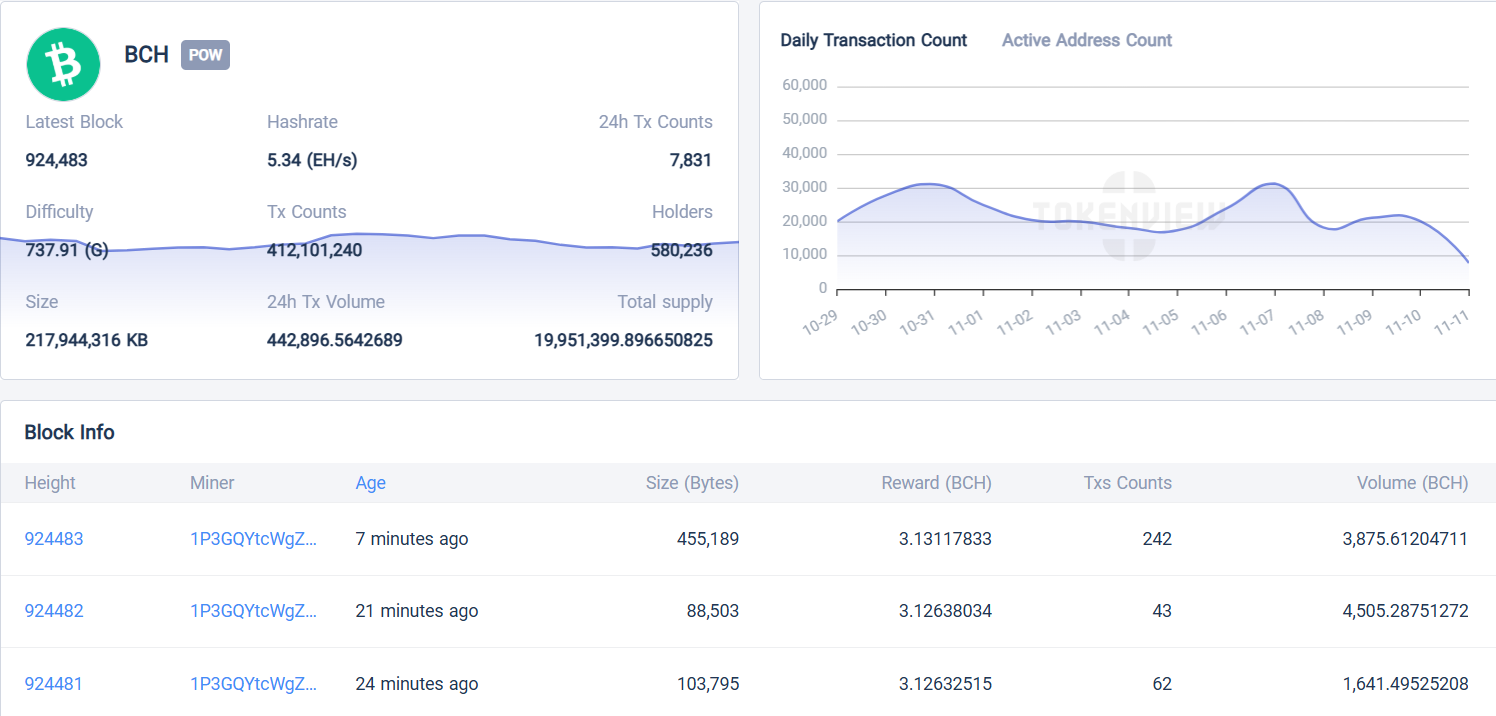Click the BCH coin logo icon
The width and height of the screenshot is (1496, 716).
[62, 64]
